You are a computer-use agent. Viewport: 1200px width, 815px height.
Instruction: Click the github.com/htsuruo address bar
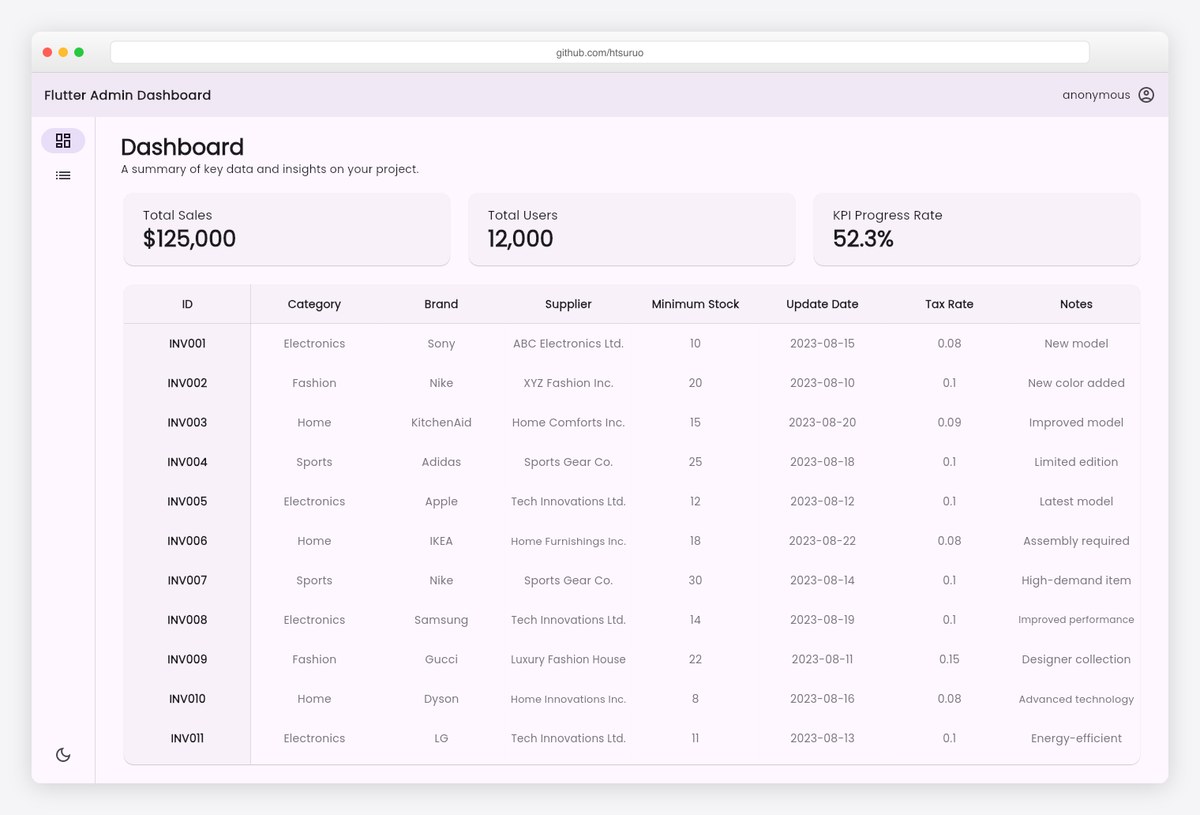coord(600,52)
